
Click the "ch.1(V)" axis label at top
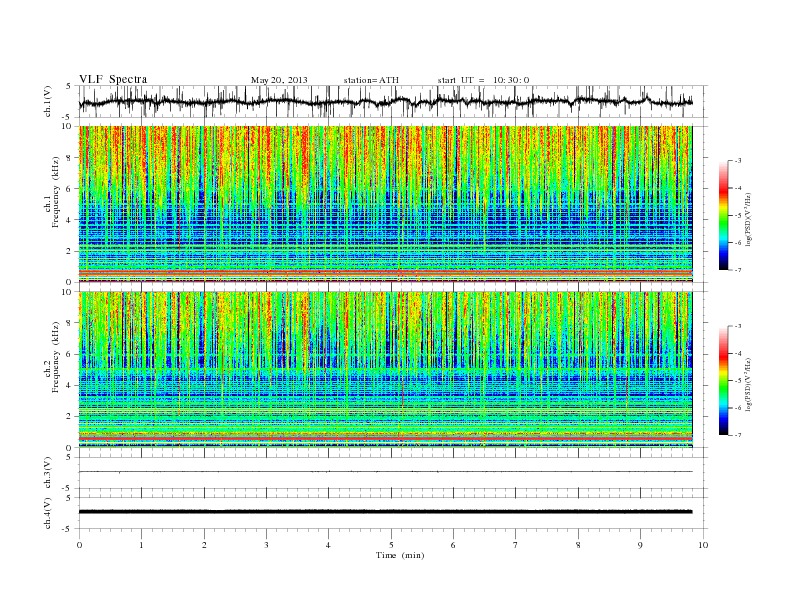pyautogui.click(x=48, y=103)
